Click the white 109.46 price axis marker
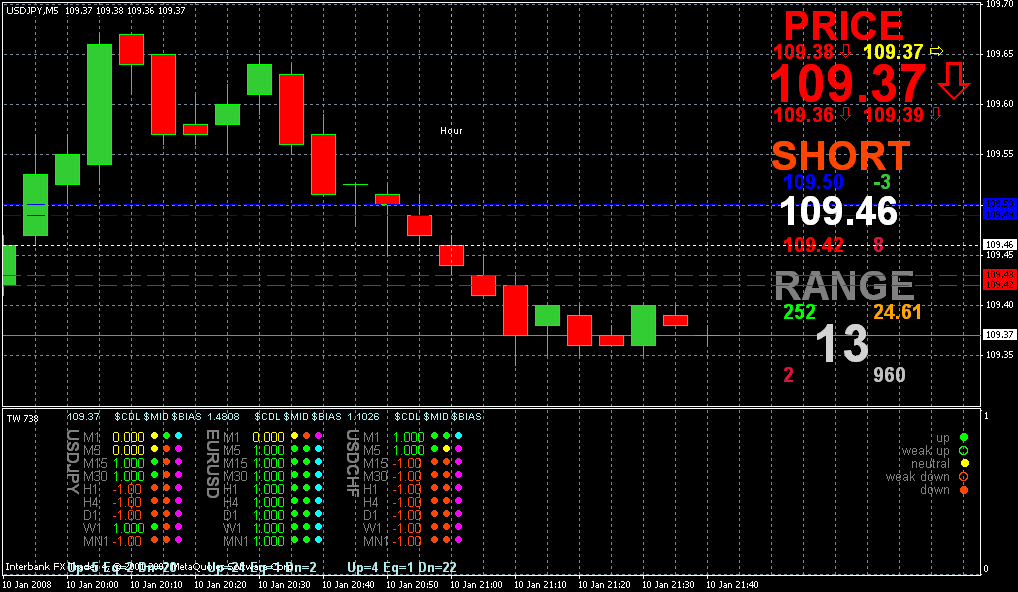 coord(1000,245)
